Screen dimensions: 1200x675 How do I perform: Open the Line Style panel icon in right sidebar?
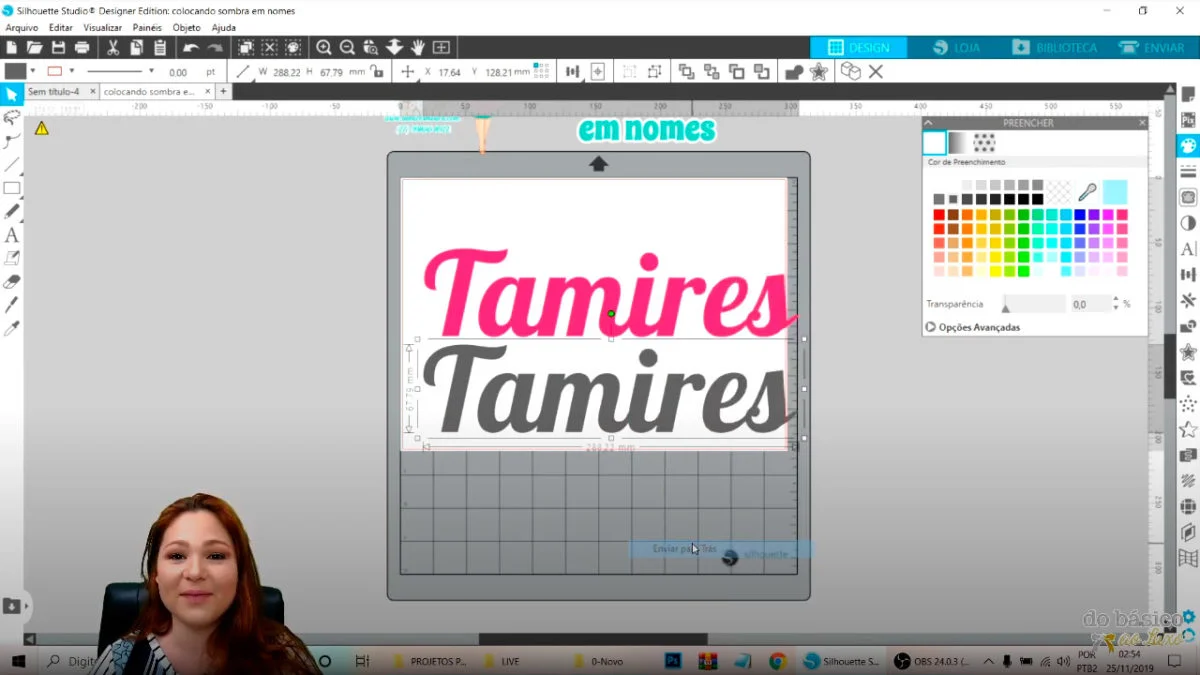point(1188,172)
